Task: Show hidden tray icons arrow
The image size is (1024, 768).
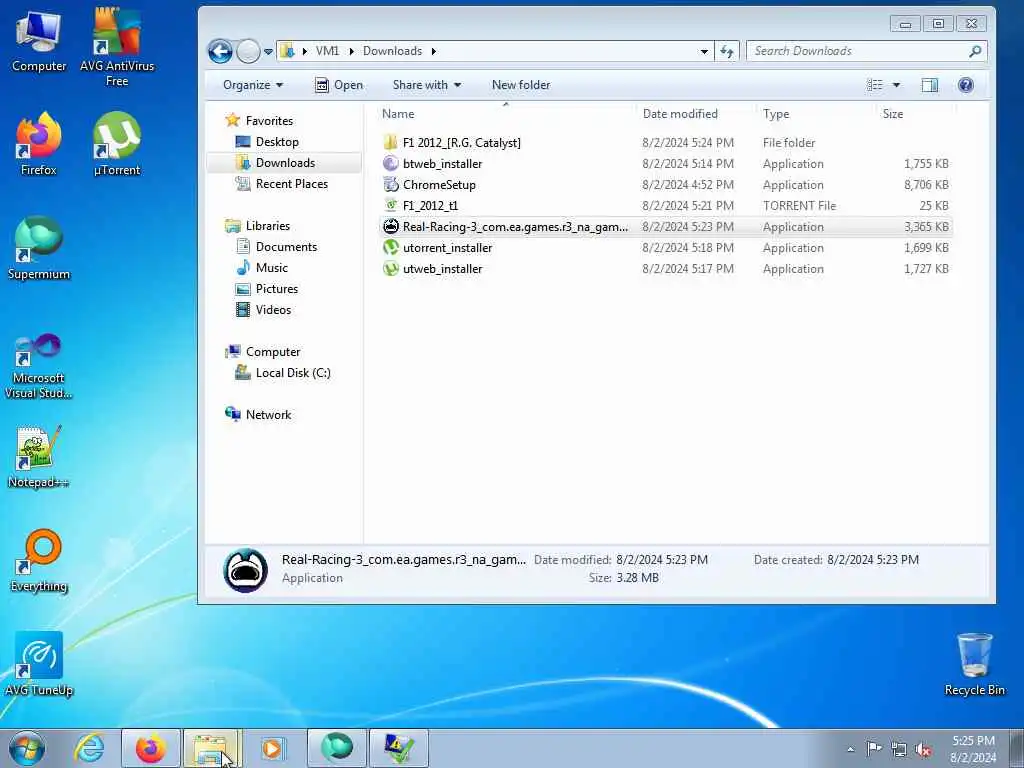Action: click(850, 749)
